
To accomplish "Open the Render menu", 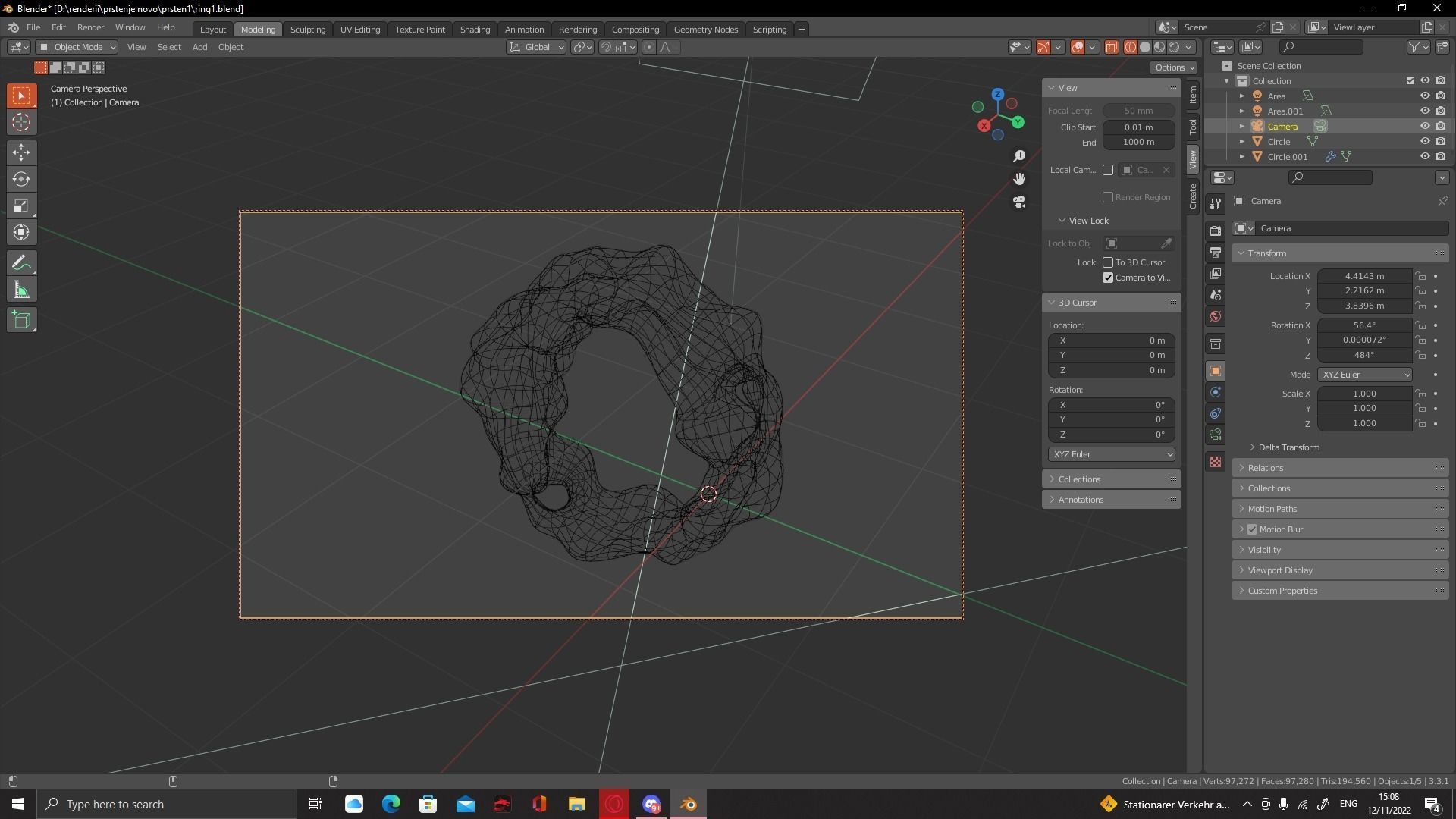I will pyautogui.click(x=90, y=27).
